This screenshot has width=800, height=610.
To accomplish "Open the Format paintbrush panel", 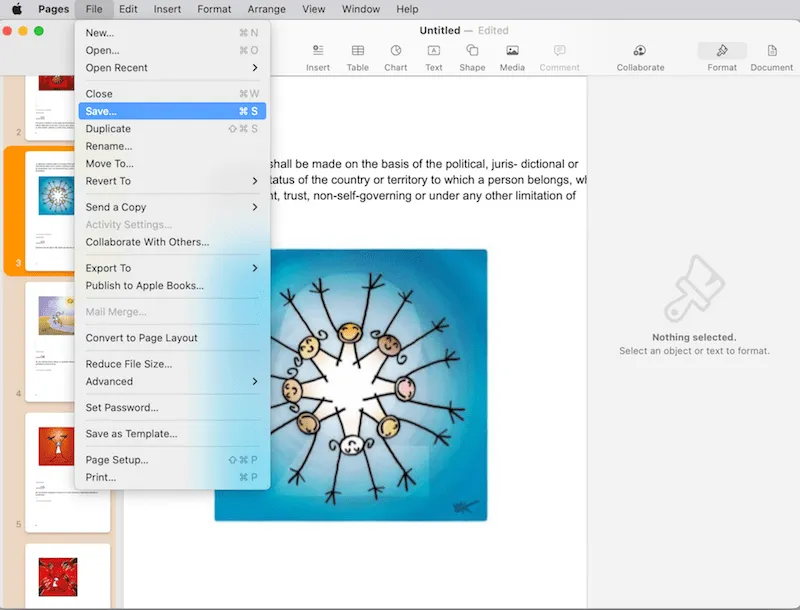I will click(x=722, y=55).
